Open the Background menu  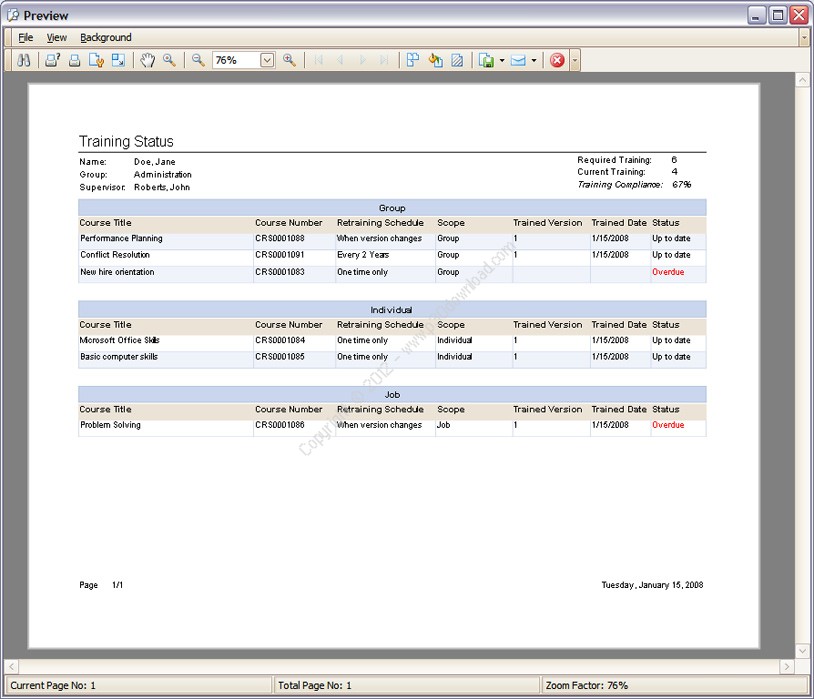click(106, 37)
